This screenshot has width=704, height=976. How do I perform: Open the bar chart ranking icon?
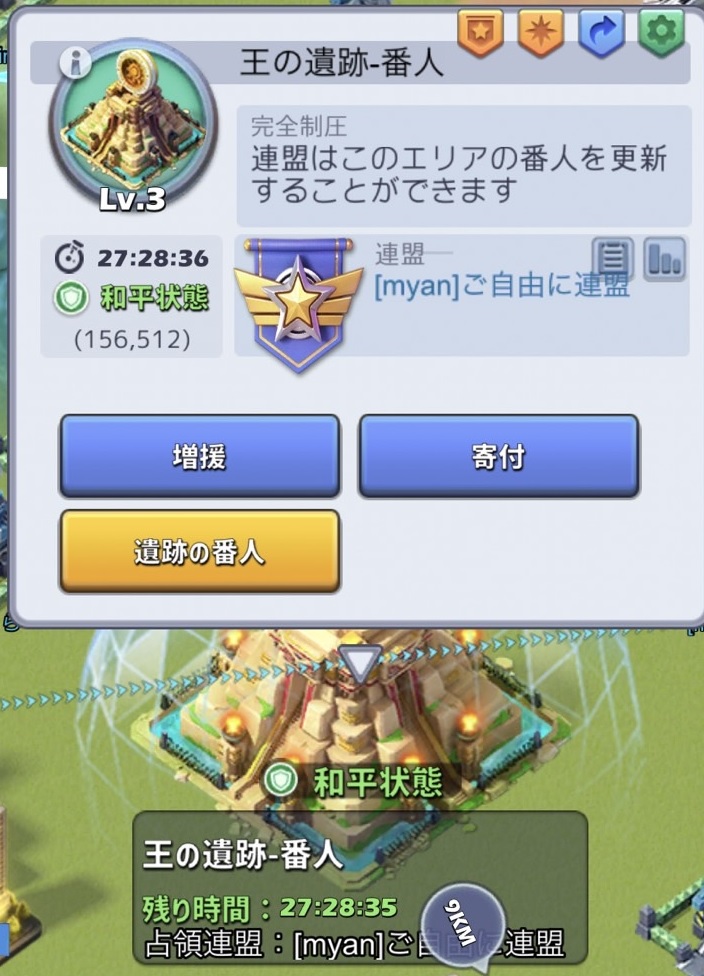[665, 258]
